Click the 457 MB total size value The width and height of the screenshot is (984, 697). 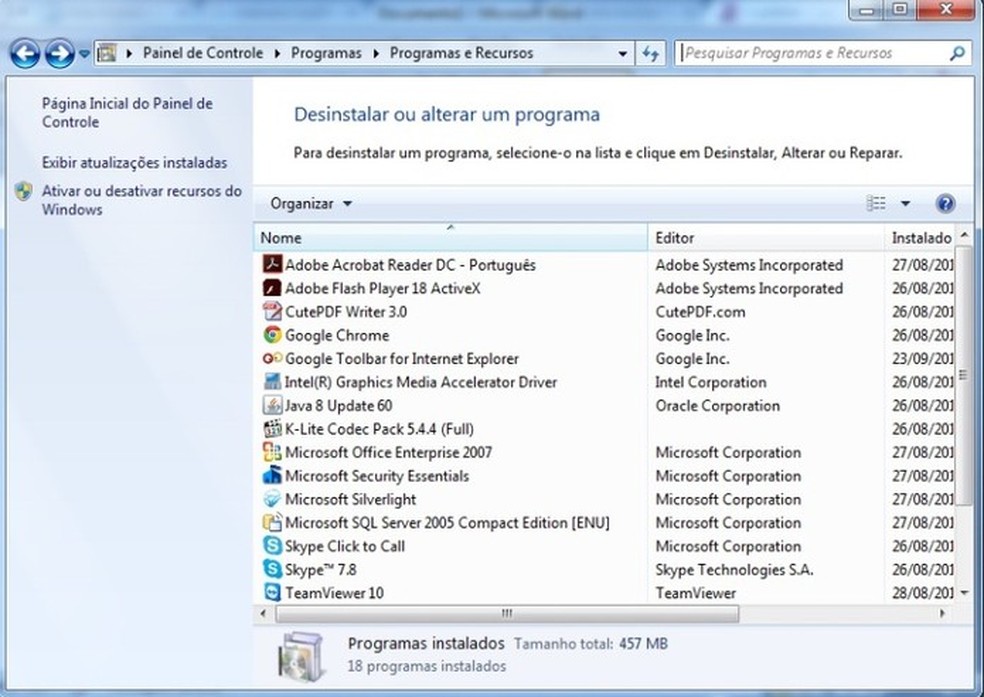point(643,644)
